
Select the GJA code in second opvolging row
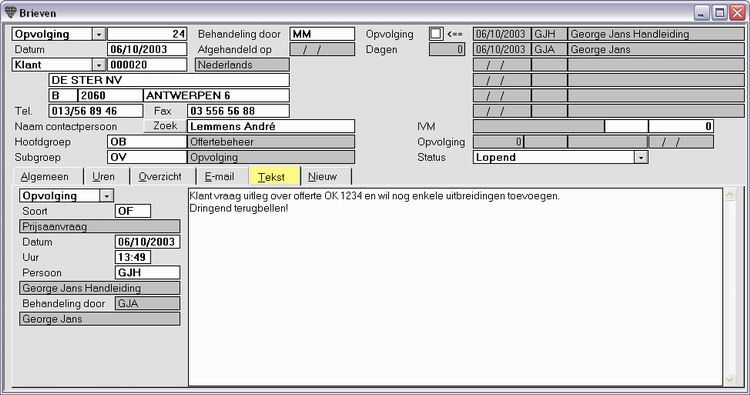549,49
